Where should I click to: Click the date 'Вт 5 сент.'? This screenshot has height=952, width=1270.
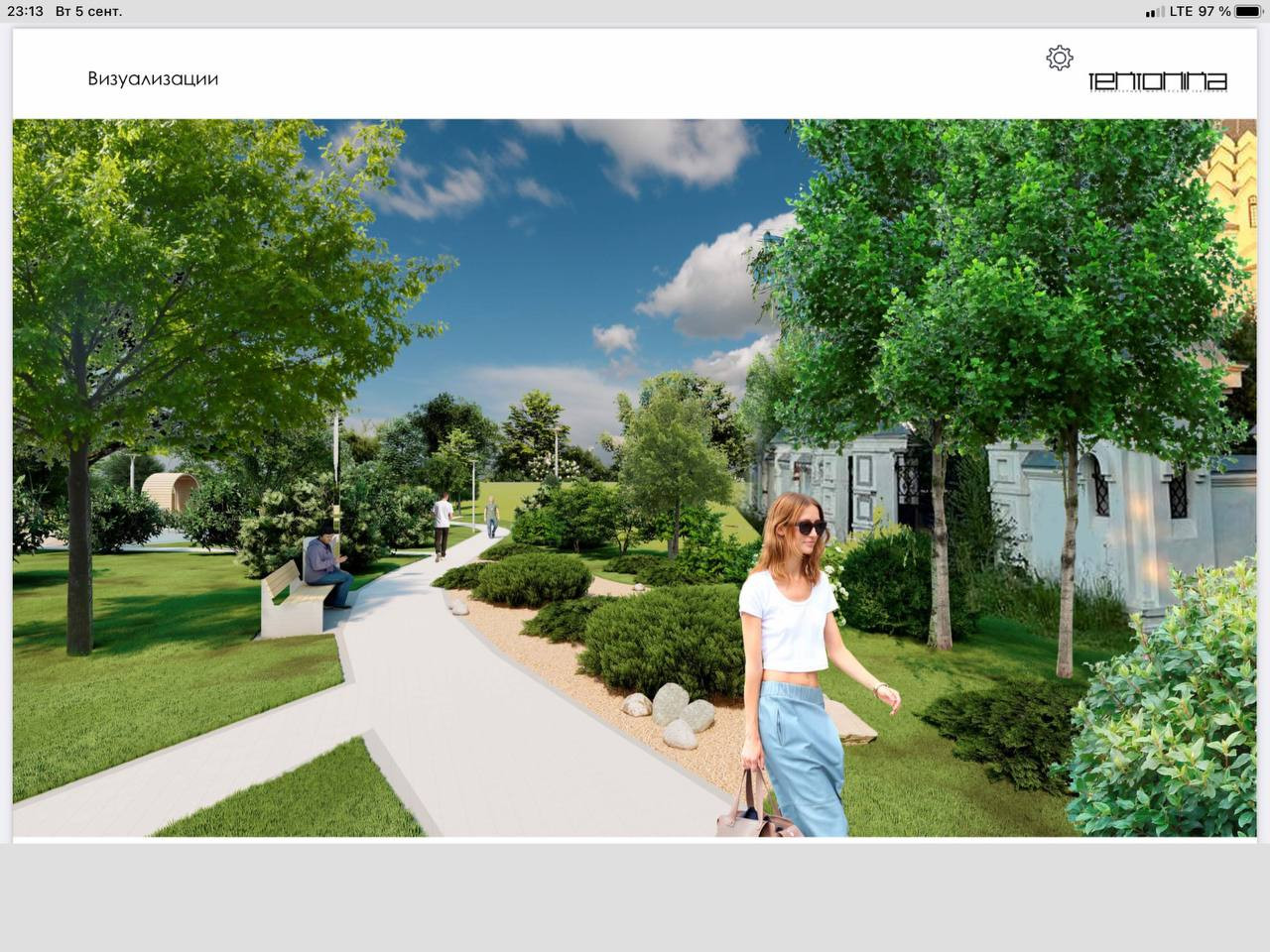[89, 12]
